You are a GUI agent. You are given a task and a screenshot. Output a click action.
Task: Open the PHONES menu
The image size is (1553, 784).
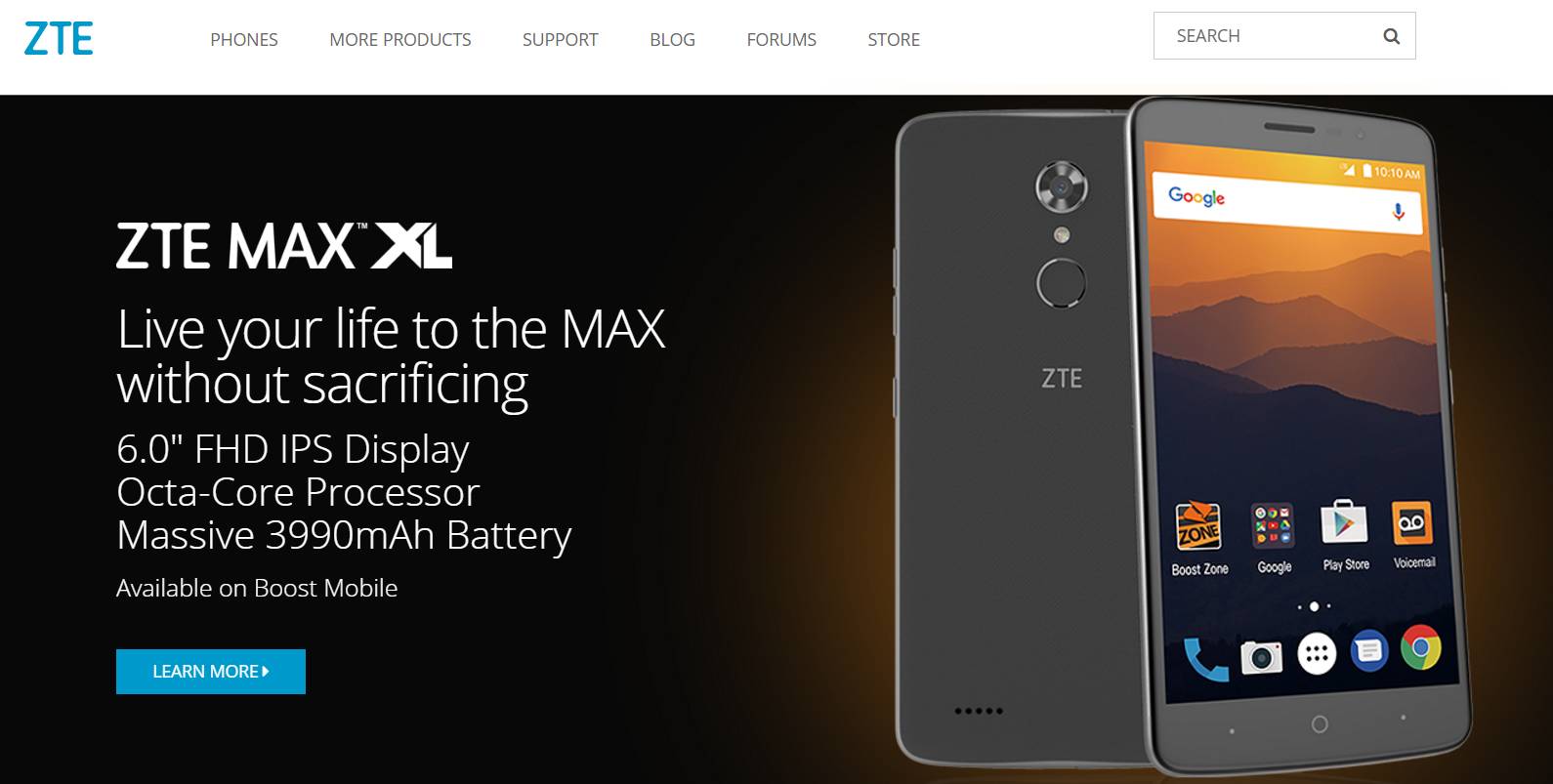[244, 40]
